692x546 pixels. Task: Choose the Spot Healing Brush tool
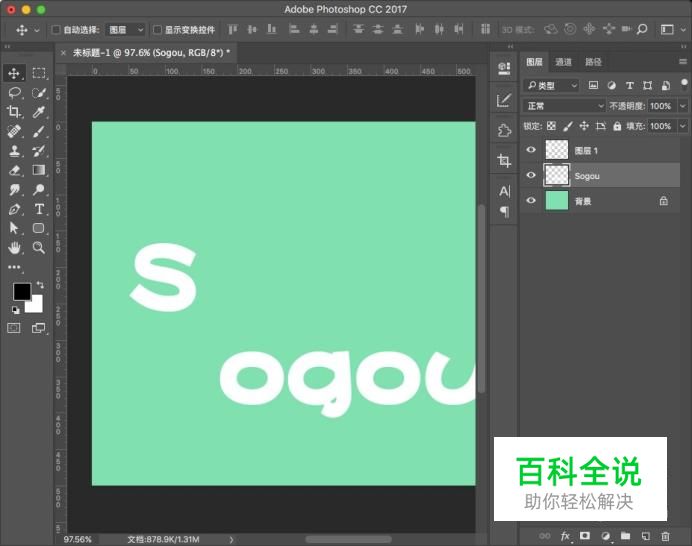point(14,132)
